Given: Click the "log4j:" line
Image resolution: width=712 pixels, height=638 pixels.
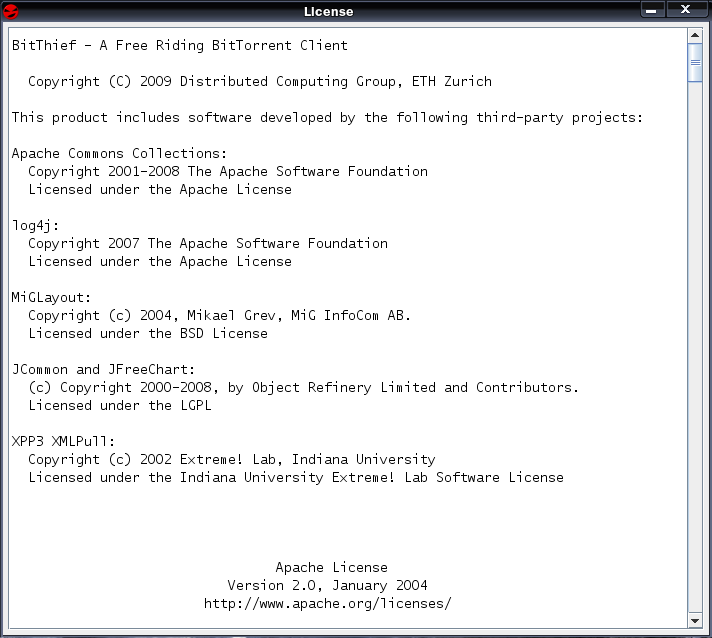Looking at the screenshot, I should pos(35,226).
